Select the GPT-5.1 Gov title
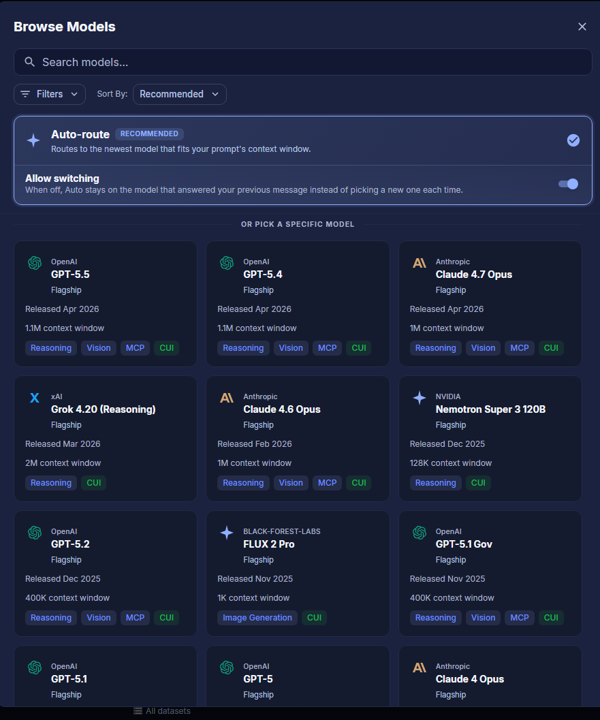This screenshot has width=600, height=720. (464, 544)
